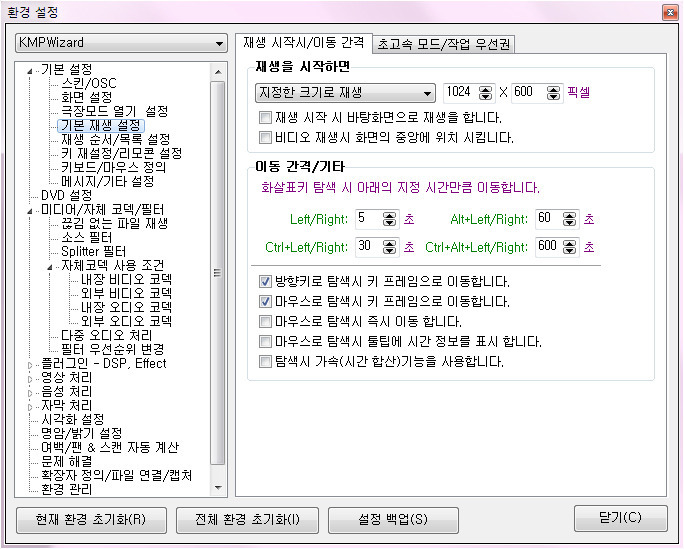
Task: Select 외부 비디오 코덱 tree item
Action: click(x=127, y=293)
